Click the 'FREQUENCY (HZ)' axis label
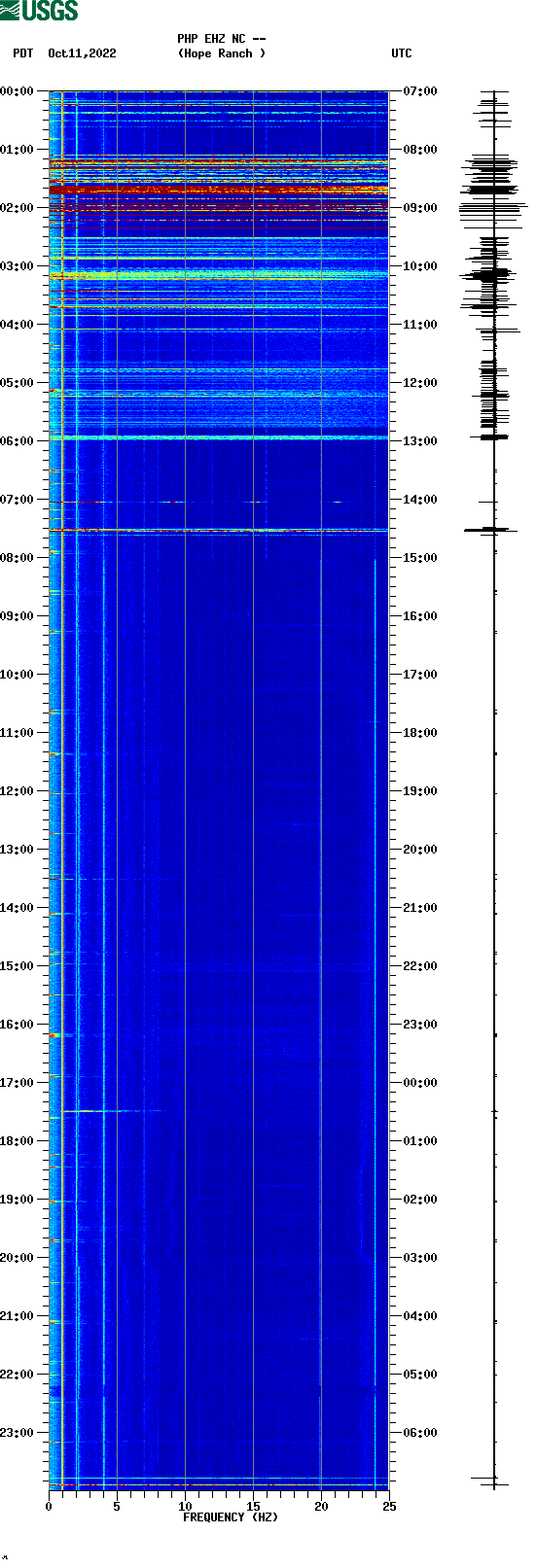The image size is (537, 1568). coord(231,1517)
